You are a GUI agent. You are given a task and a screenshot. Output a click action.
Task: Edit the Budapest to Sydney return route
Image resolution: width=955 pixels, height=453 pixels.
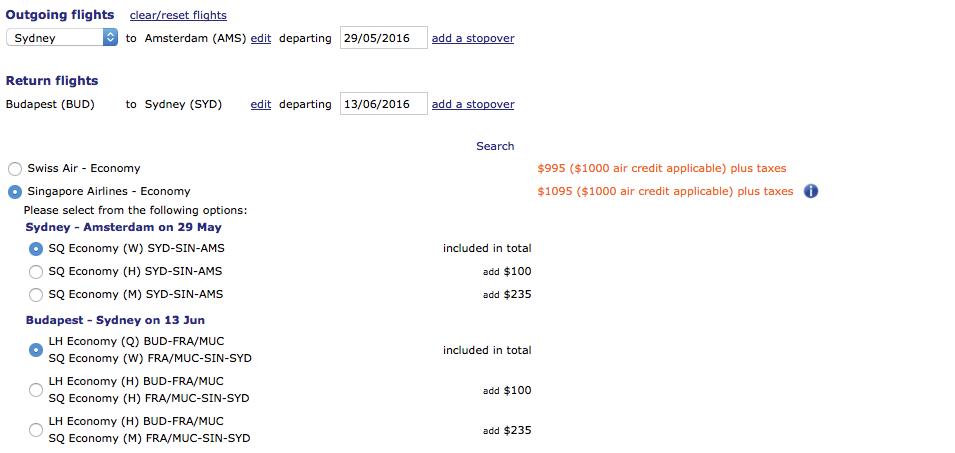coord(261,104)
